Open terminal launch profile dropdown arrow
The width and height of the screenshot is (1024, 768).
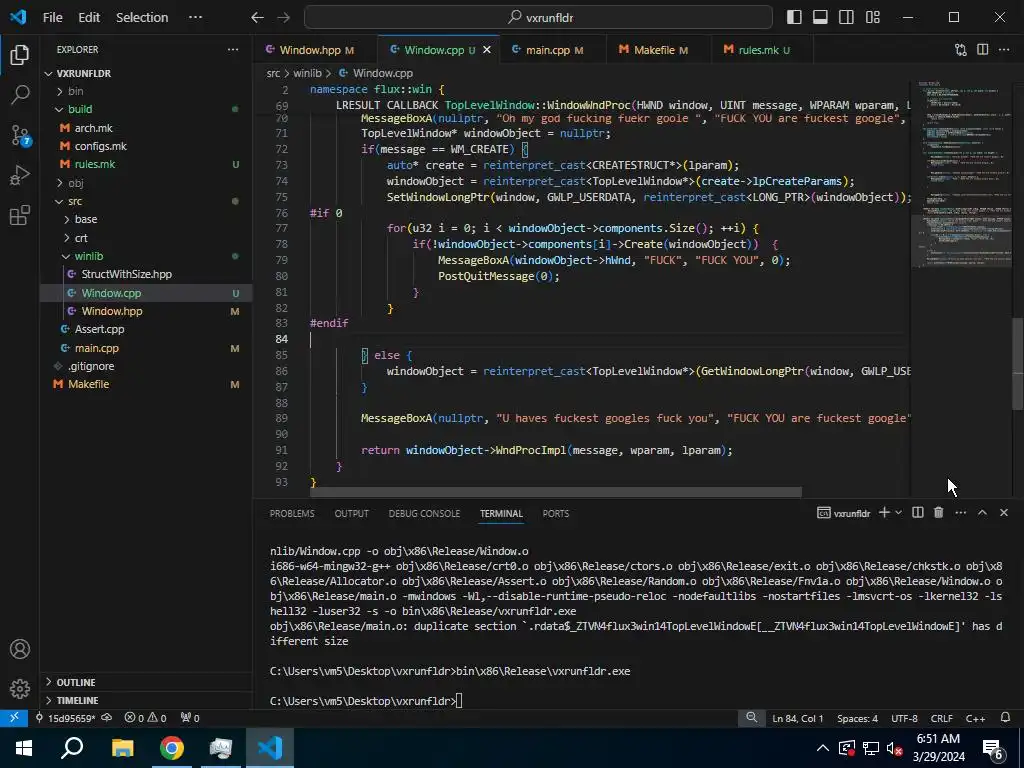(899, 513)
